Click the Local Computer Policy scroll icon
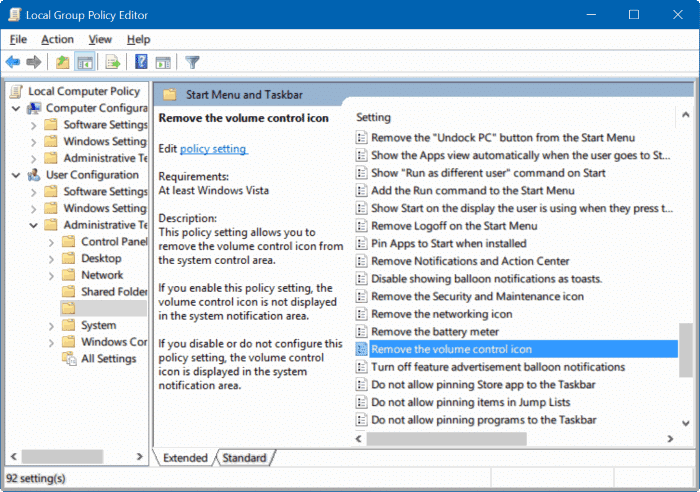 [x=16, y=91]
